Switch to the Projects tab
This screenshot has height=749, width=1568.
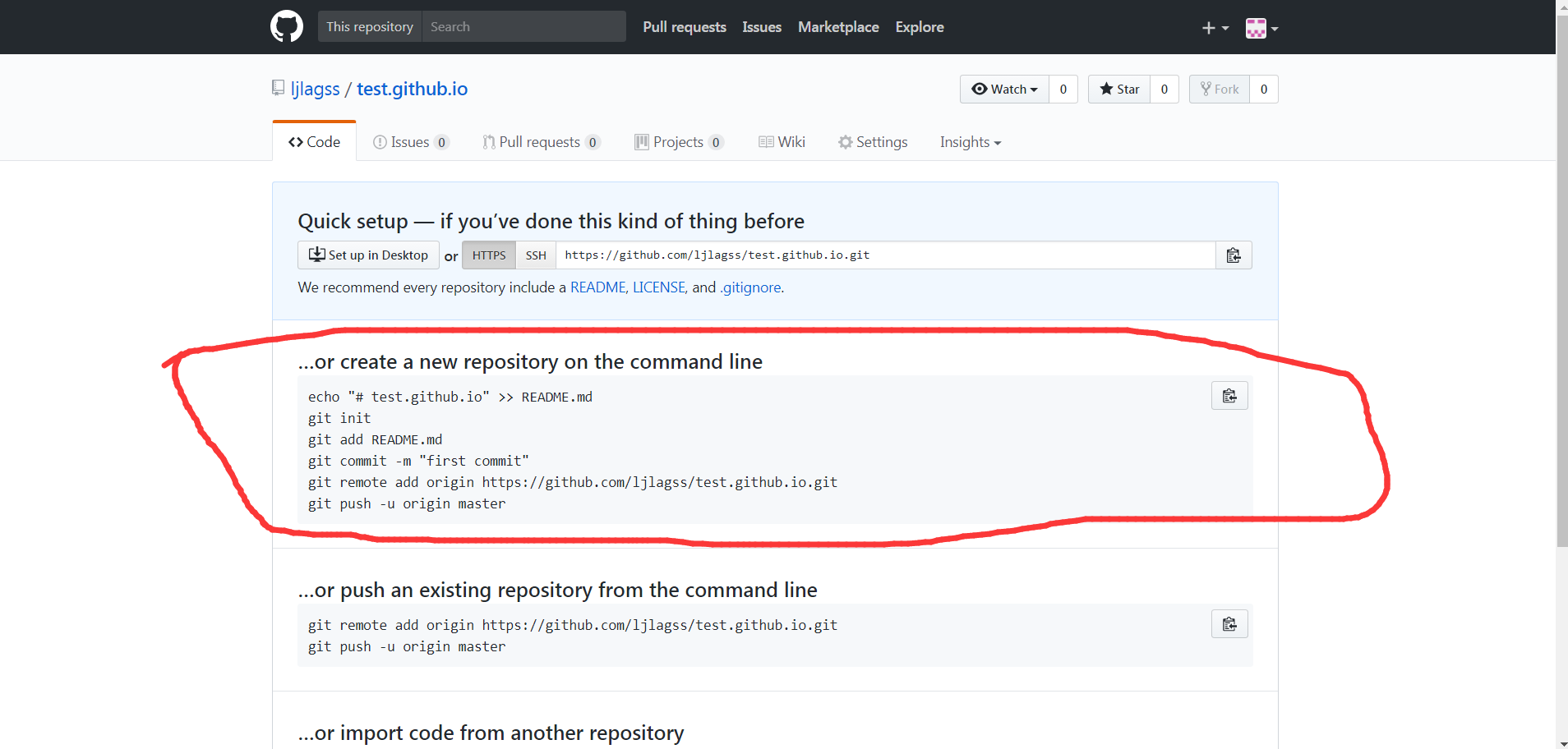click(x=679, y=142)
